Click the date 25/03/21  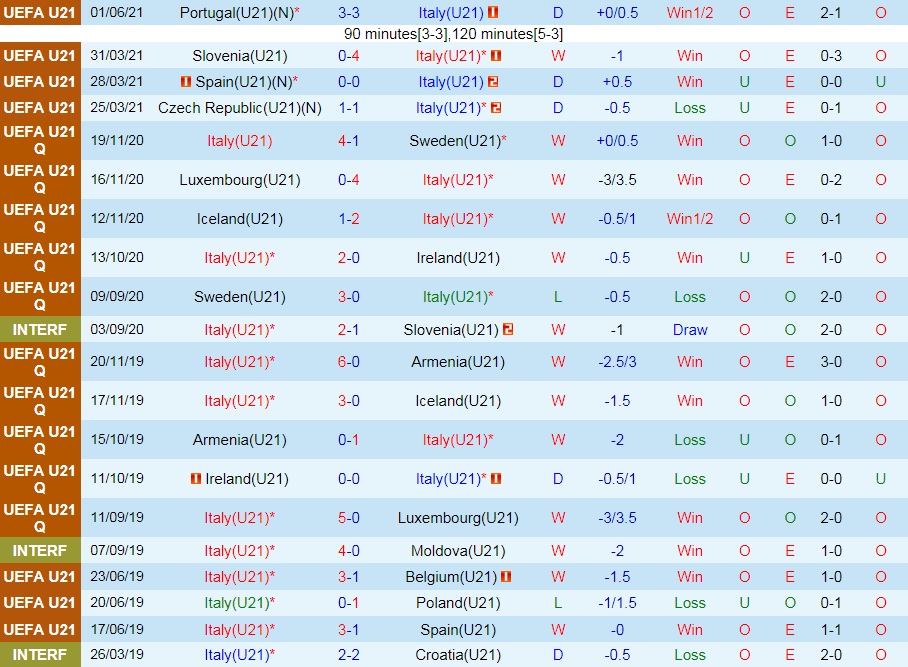coord(116,107)
